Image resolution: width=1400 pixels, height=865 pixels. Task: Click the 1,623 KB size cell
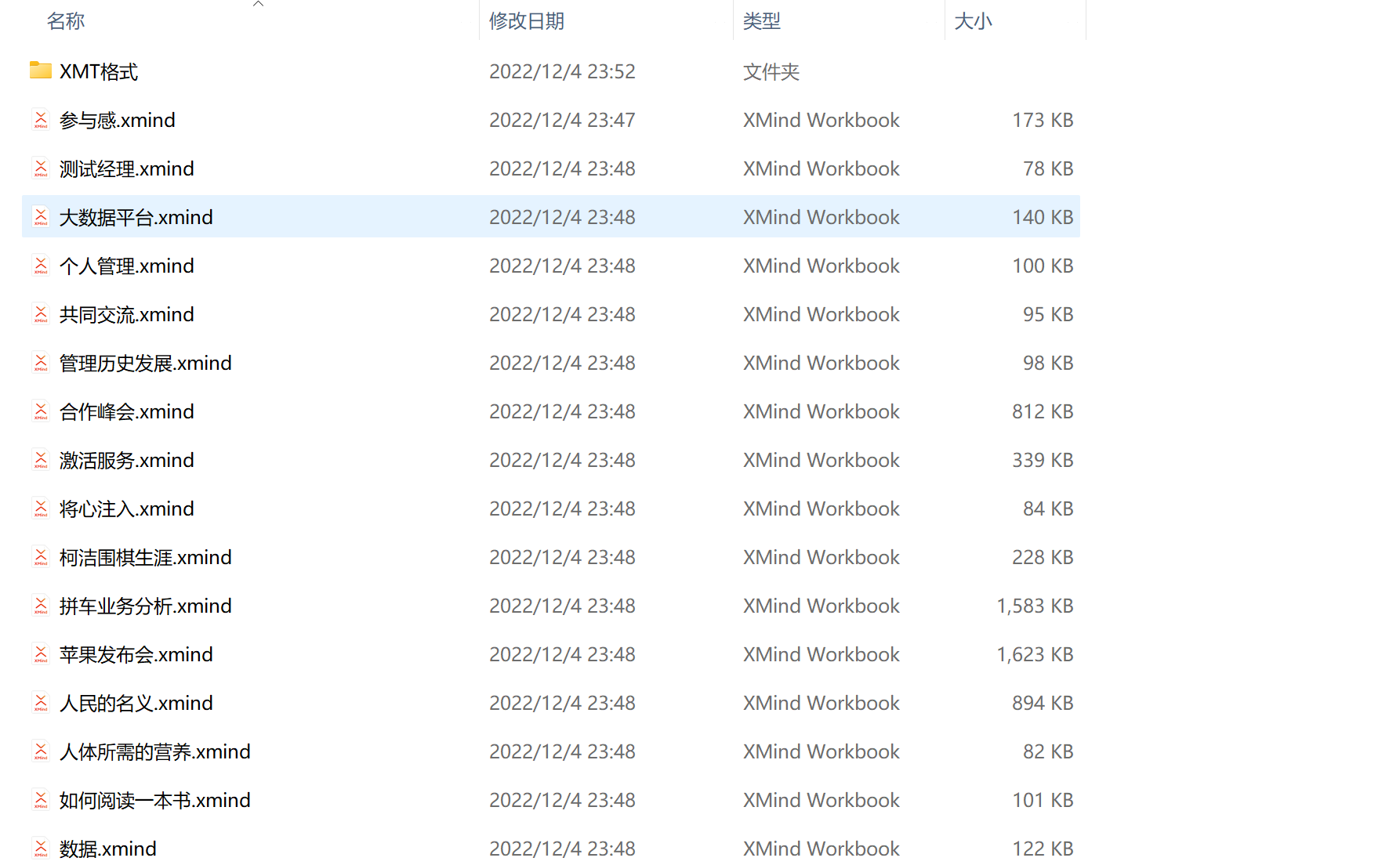[1035, 654]
